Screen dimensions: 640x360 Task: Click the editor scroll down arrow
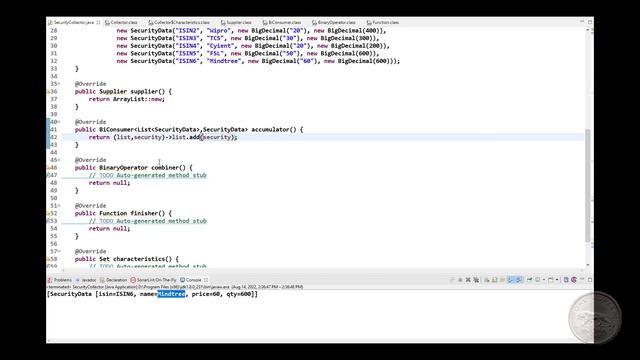pos(588,265)
